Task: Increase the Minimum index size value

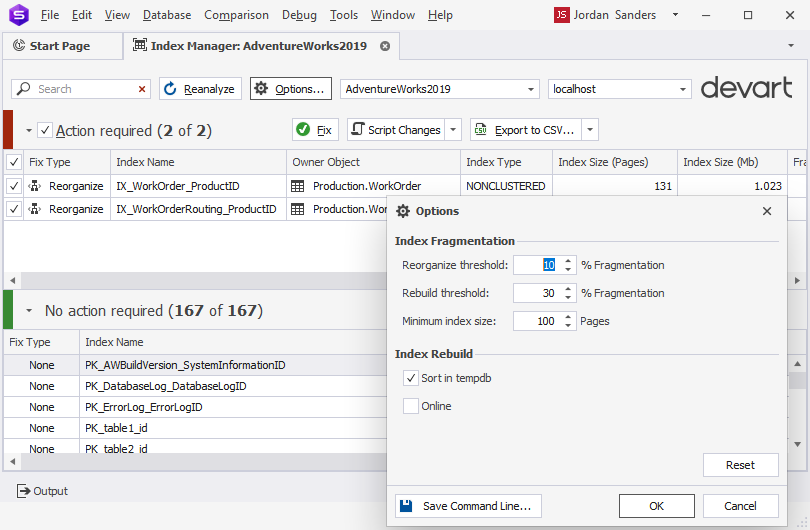Action: pyautogui.click(x=568, y=317)
